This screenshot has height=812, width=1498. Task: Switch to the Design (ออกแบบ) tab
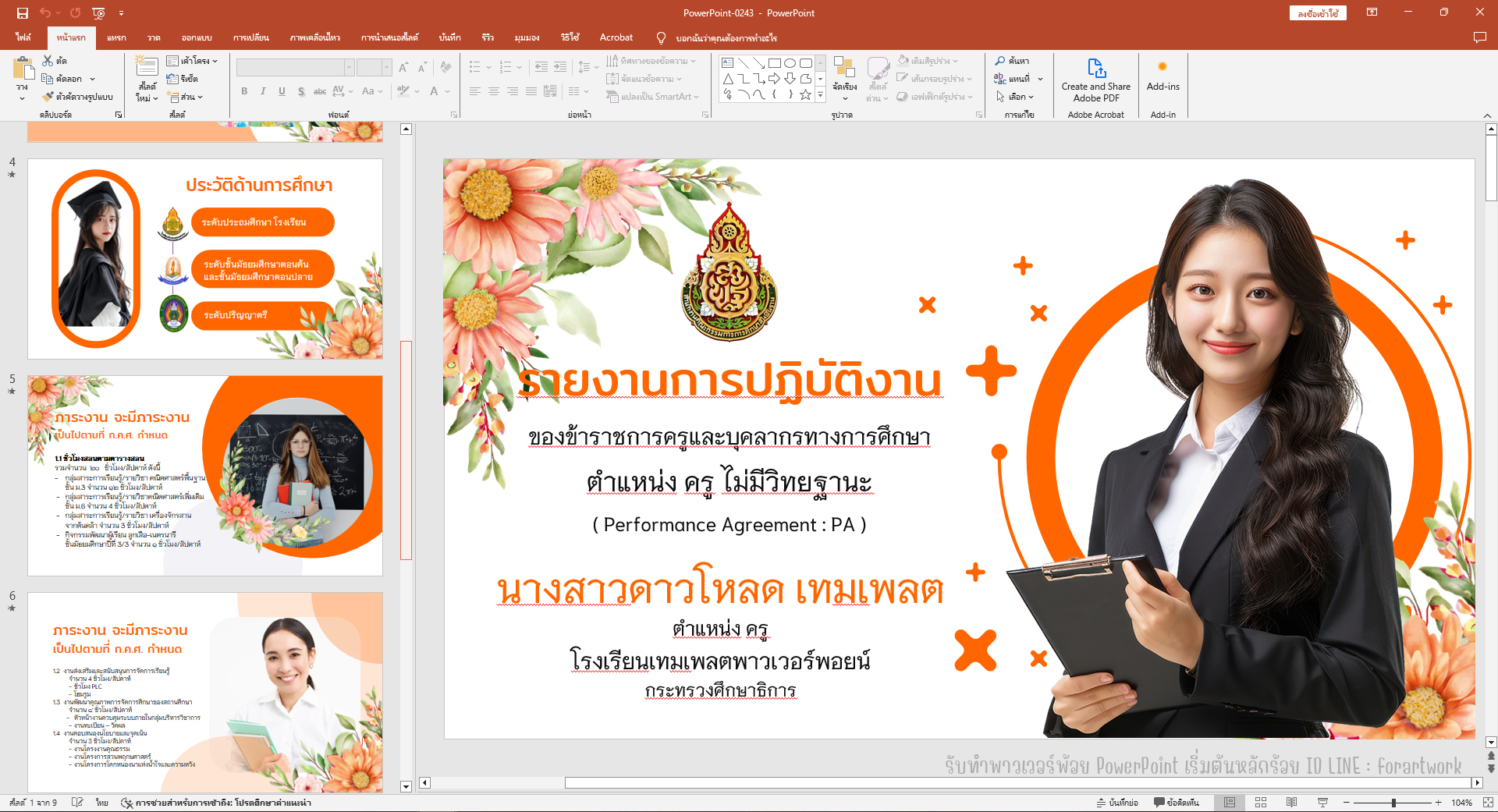point(197,37)
